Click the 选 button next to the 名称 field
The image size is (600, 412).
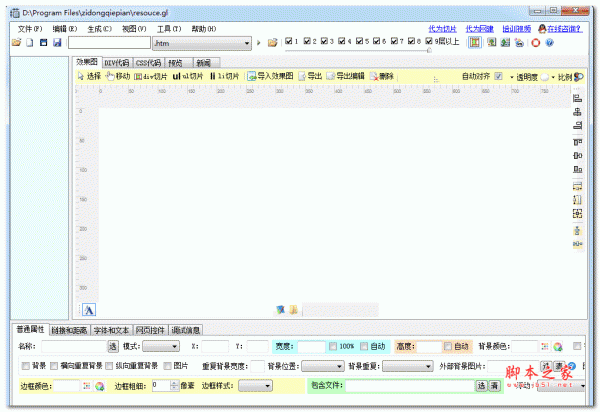(x=111, y=346)
